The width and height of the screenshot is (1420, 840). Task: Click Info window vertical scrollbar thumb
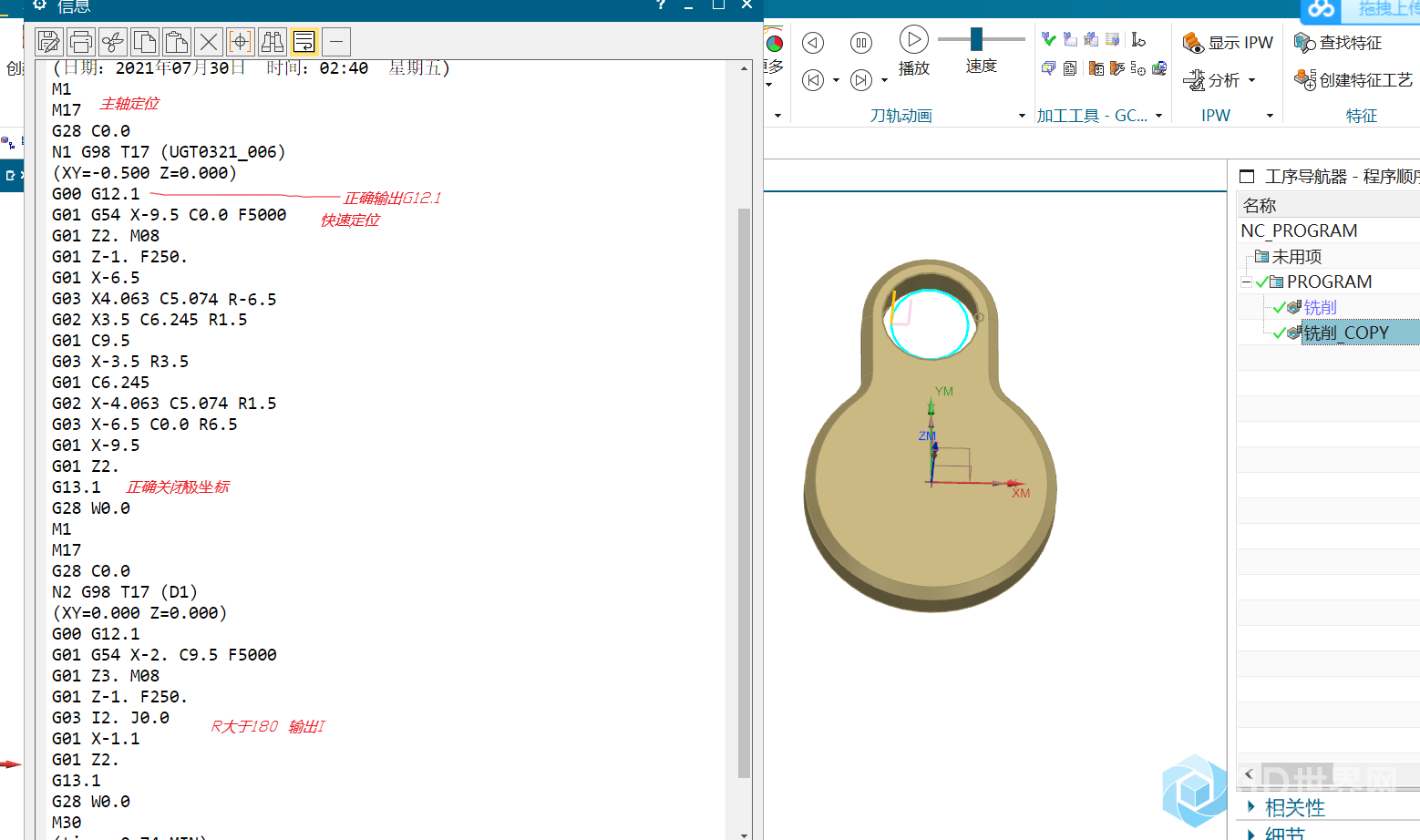click(x=744, y=493)
